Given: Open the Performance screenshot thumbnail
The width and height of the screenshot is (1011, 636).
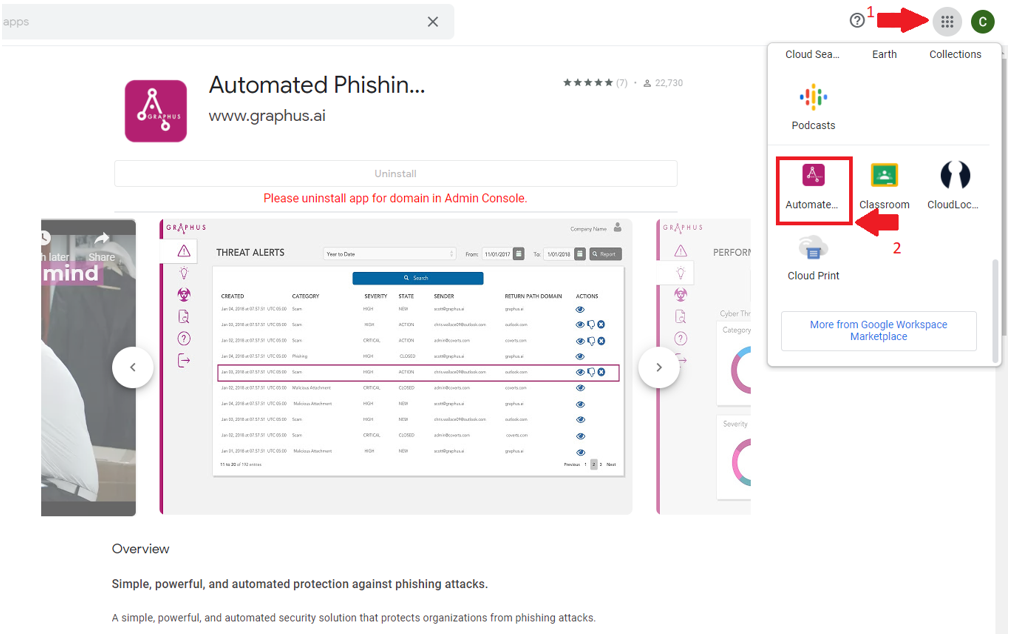Looking at the screenshot, I should point(703,366).
